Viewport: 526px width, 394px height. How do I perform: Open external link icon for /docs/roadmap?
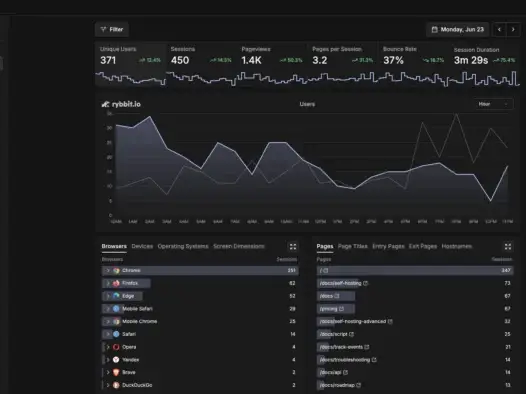359,385
